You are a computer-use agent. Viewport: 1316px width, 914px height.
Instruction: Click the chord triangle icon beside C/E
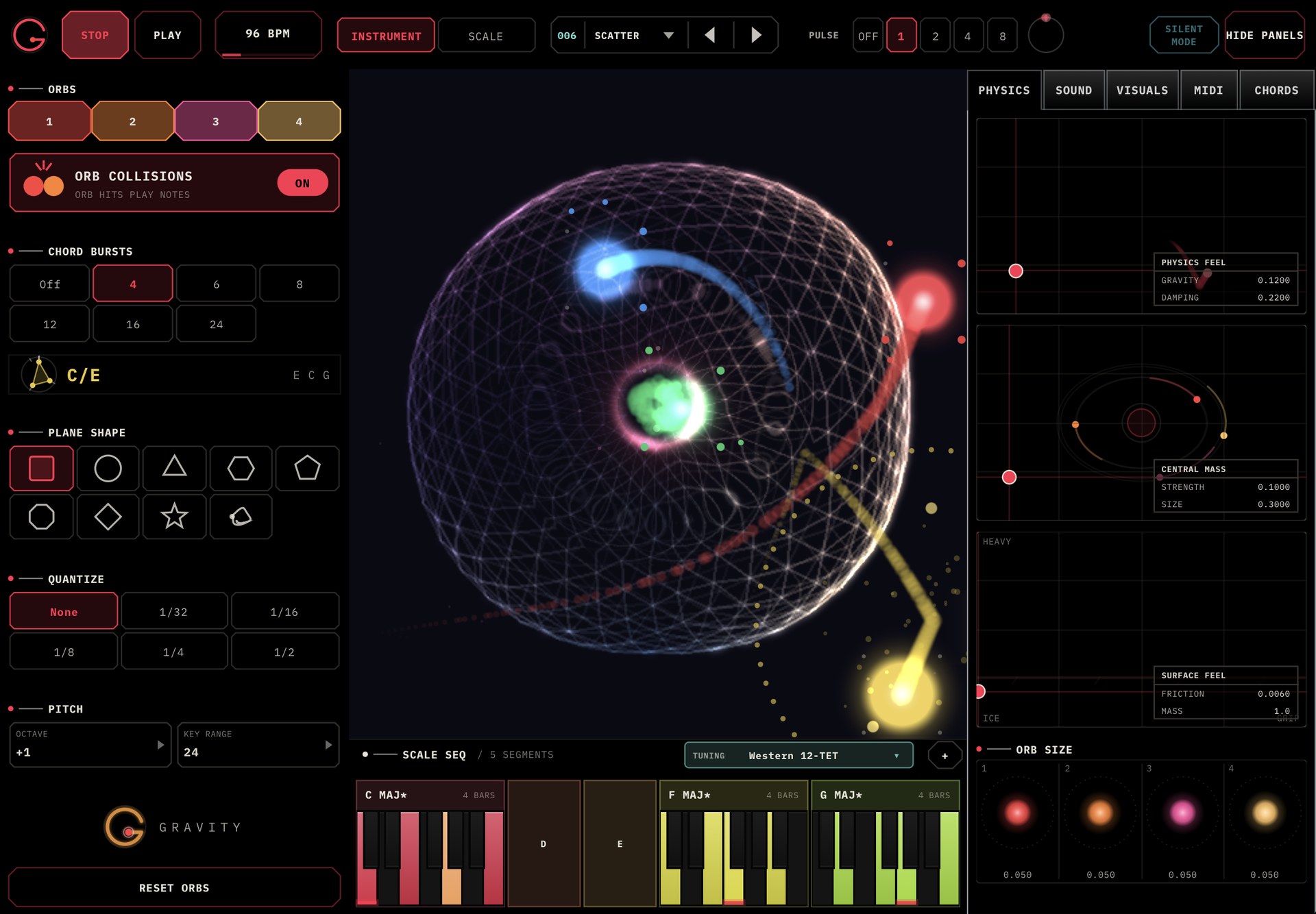pyautogui.click(x=39, y=375)
